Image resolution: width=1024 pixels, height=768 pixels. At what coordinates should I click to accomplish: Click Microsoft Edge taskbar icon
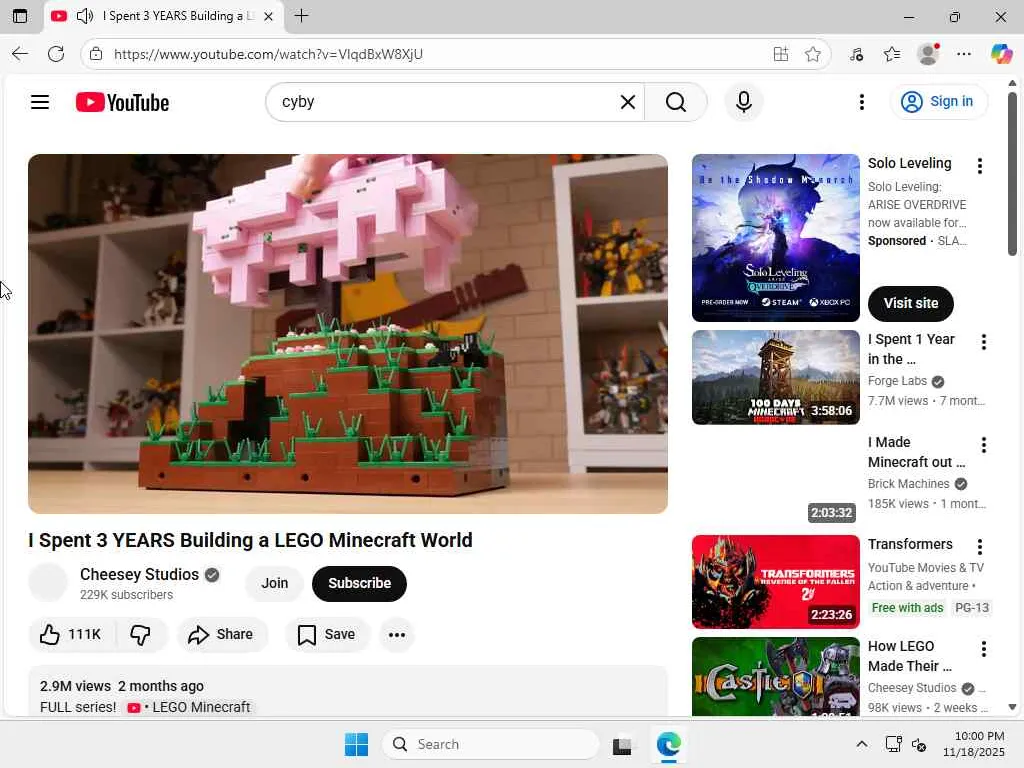[x=669, y=744]
